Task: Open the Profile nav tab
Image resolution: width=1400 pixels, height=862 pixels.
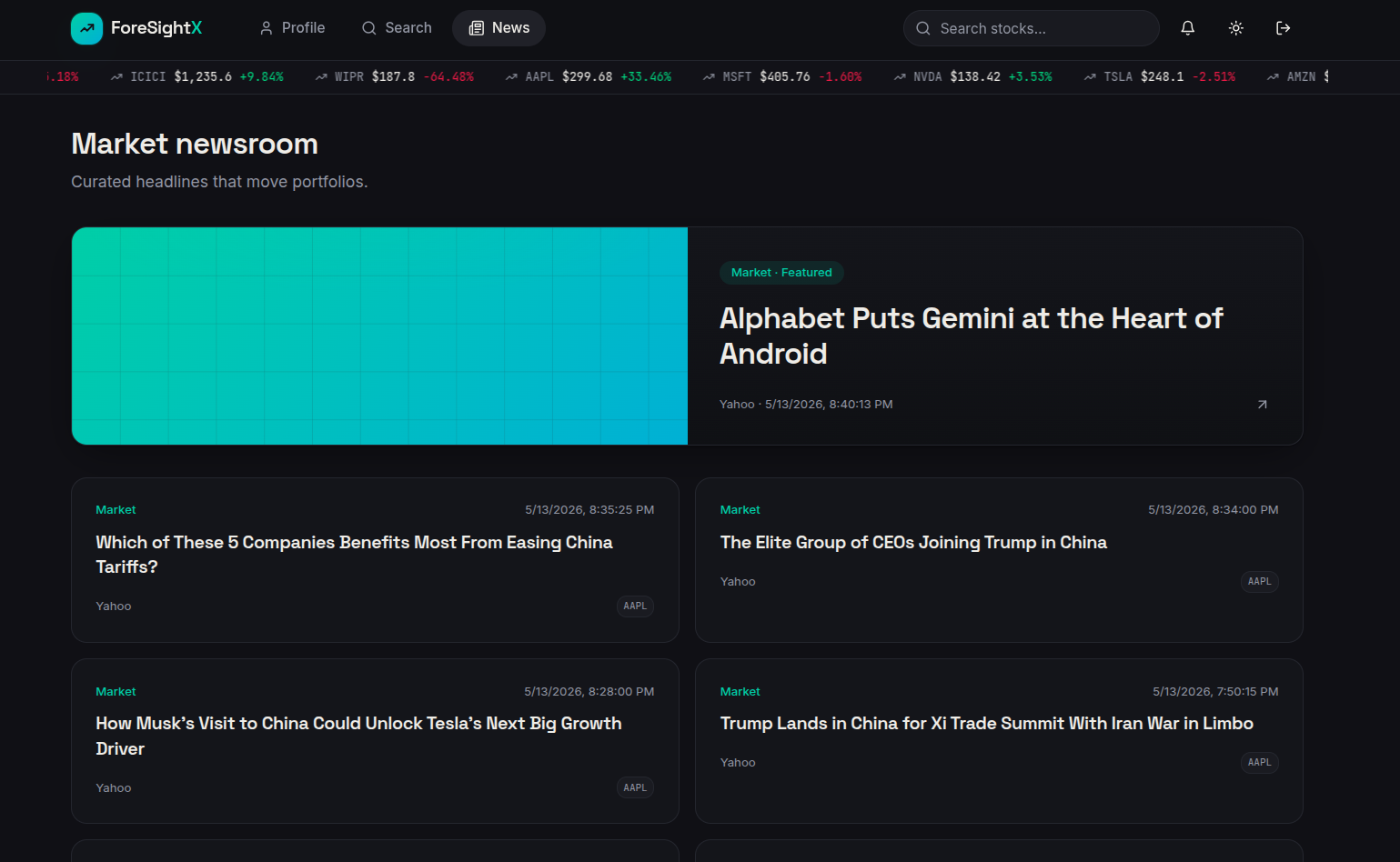Action: pyautogui.click(x=292, y=28)
